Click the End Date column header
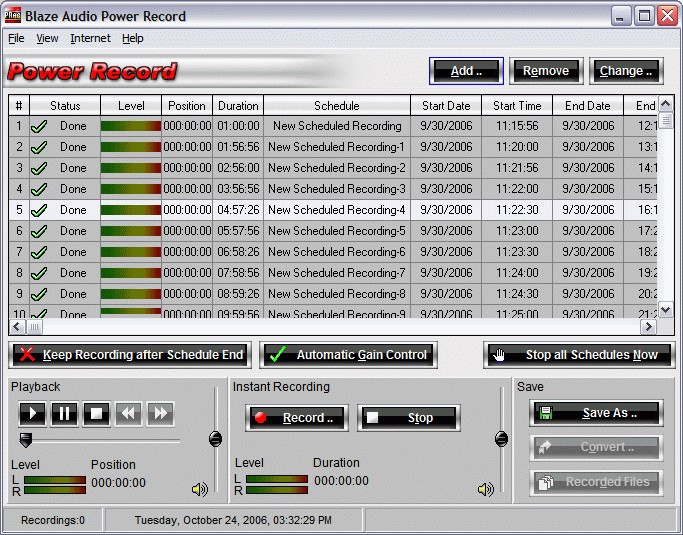Viewport: 683px width, 535px height. pos(588,105)
